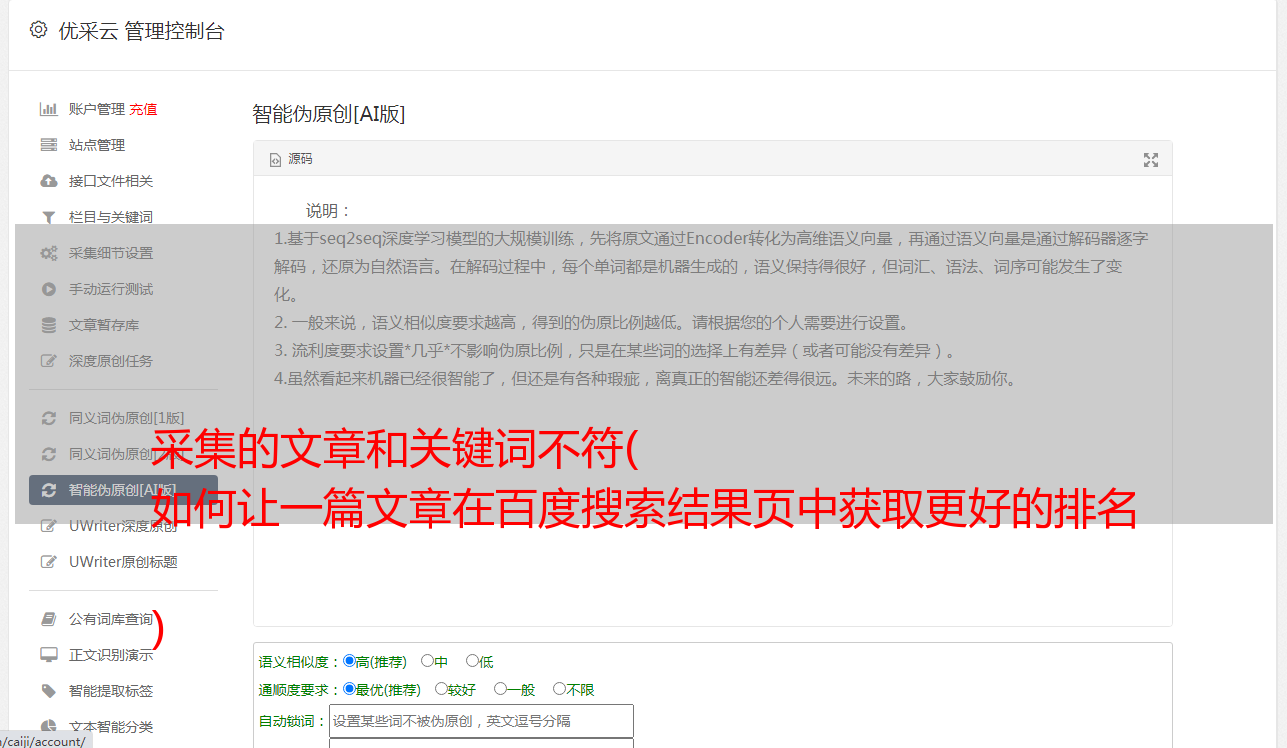Focus the 自动锁词 input field

point(481,721)
